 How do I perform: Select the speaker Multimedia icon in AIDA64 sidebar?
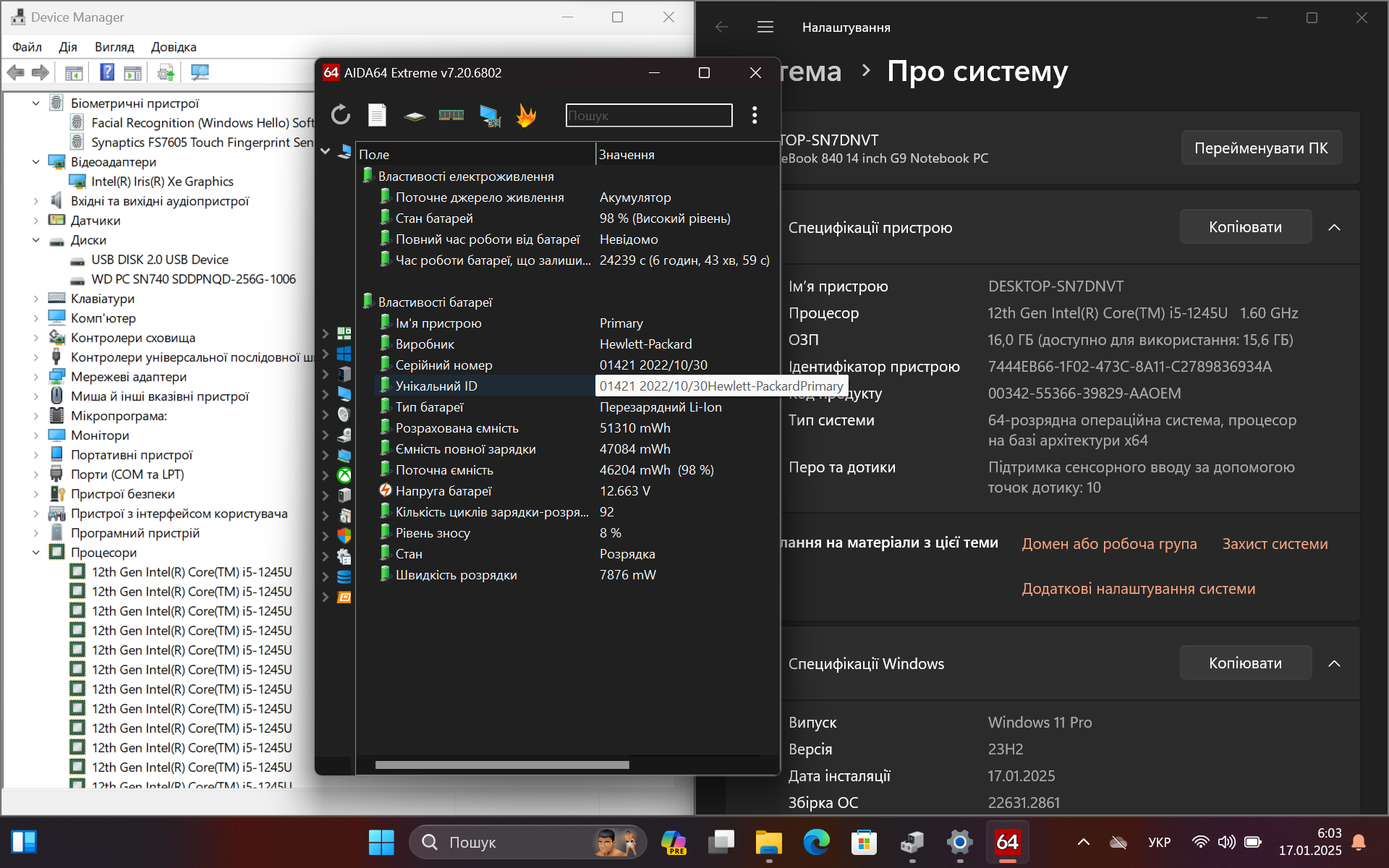click(344, 414)
